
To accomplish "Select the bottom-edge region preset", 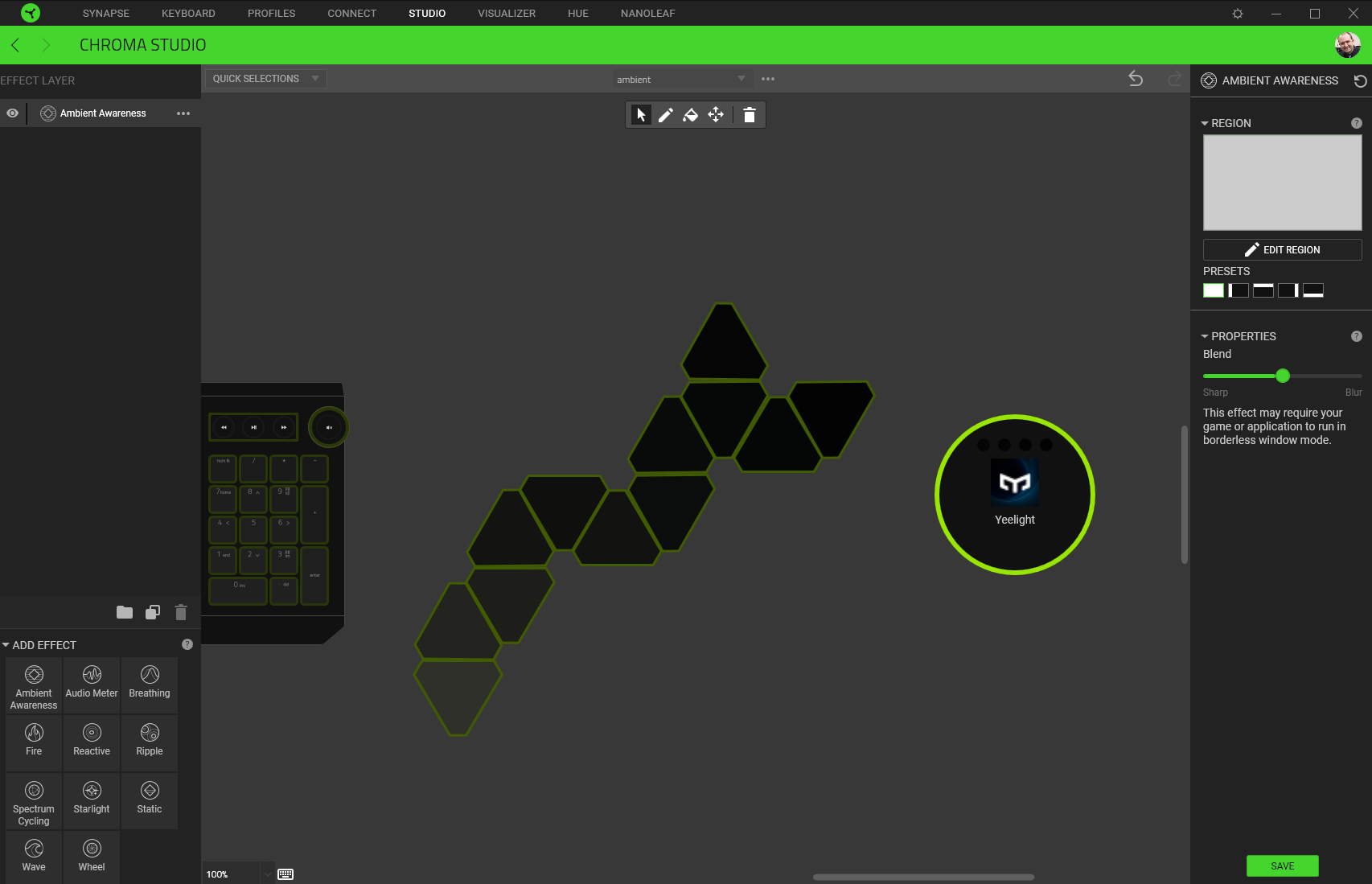I will pos(1313,290).
